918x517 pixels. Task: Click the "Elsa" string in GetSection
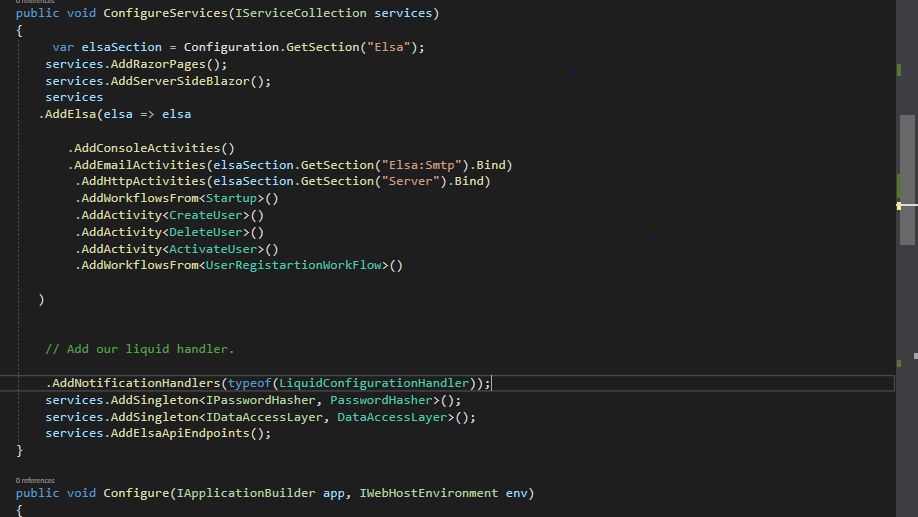tap(389, 47)
